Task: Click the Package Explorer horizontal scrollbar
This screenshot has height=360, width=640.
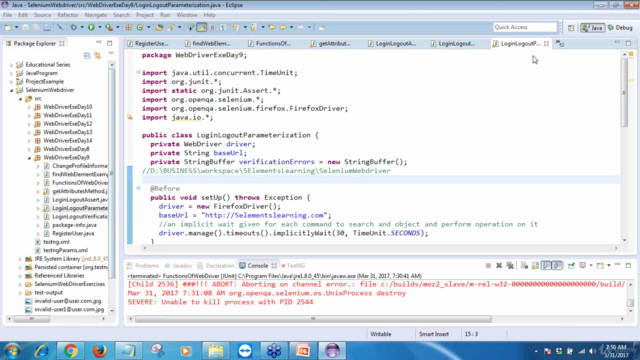Action: [56, 319]
